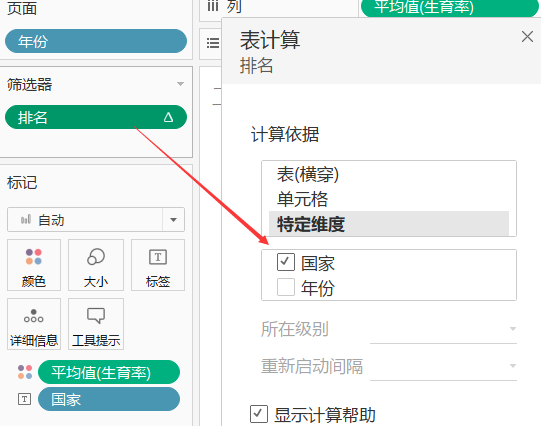541x426 pixels.
Task: Check the 年份 dimension checkbox
Action: (x=286, y=287)
